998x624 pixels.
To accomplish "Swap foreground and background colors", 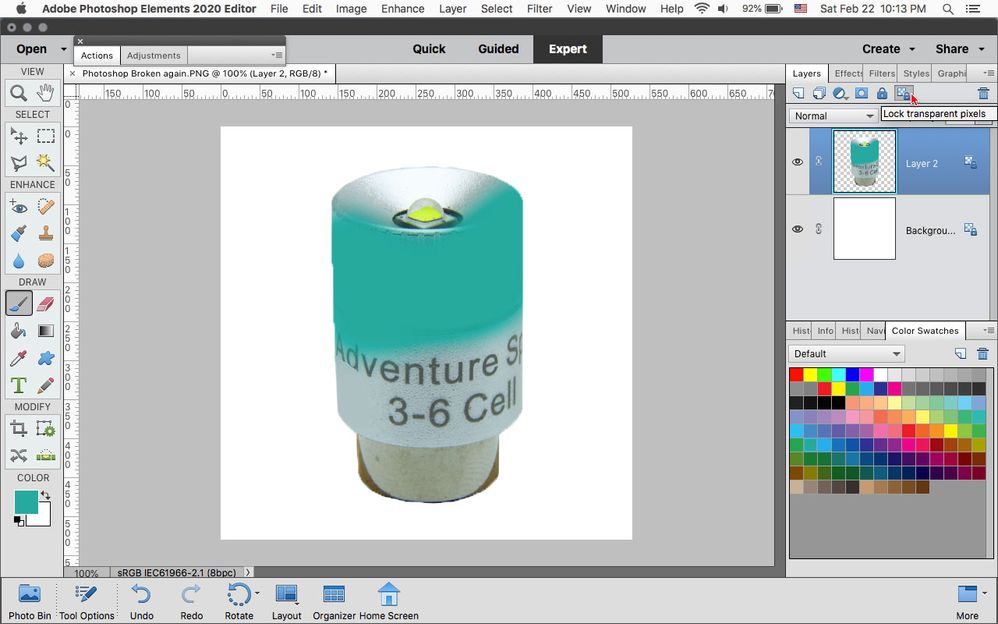I will (x=45, y=495).
